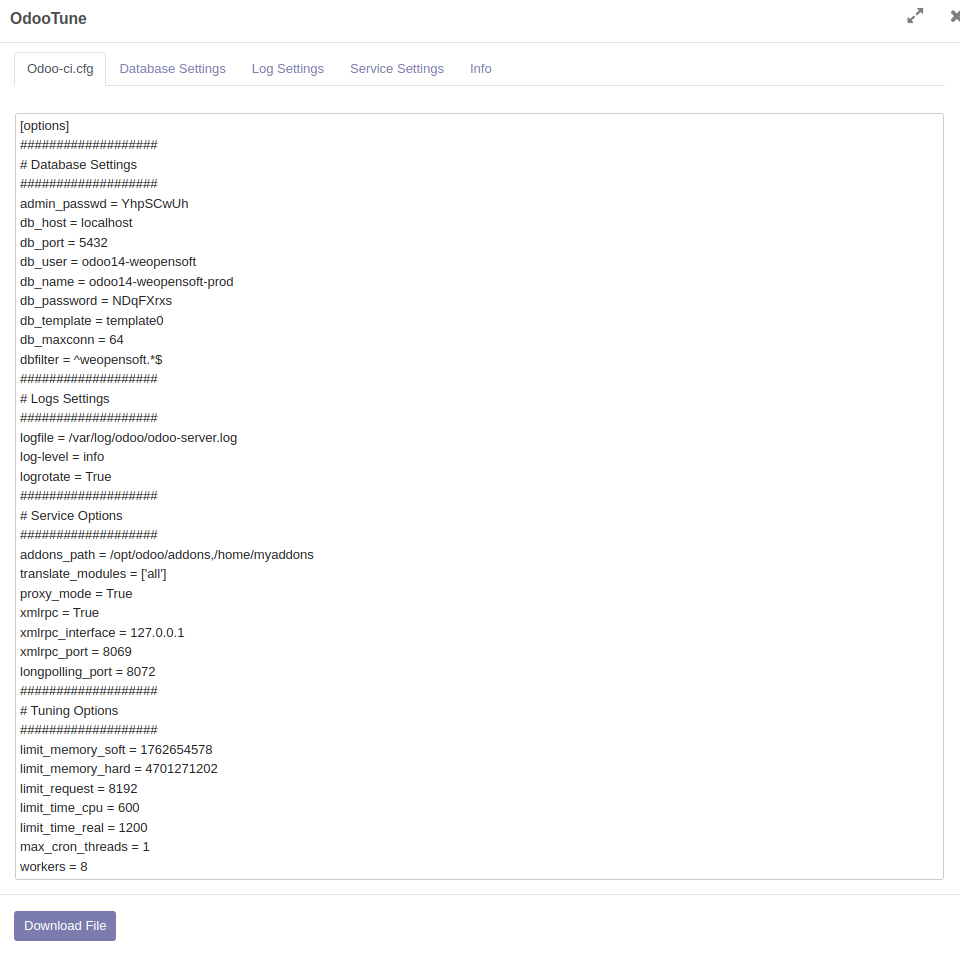Click the workers = 8 line
The width and height of the screenshot is (960, 955).
click(54, 867)
